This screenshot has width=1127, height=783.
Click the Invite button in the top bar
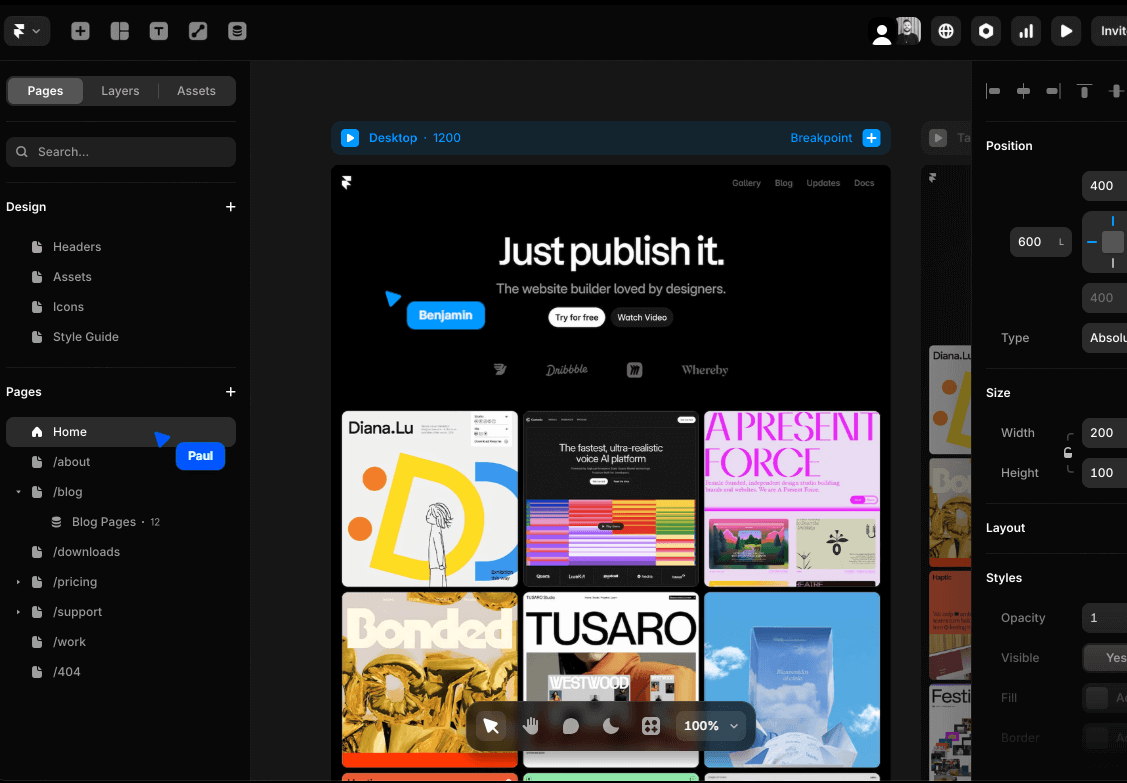coord(1113,31)
